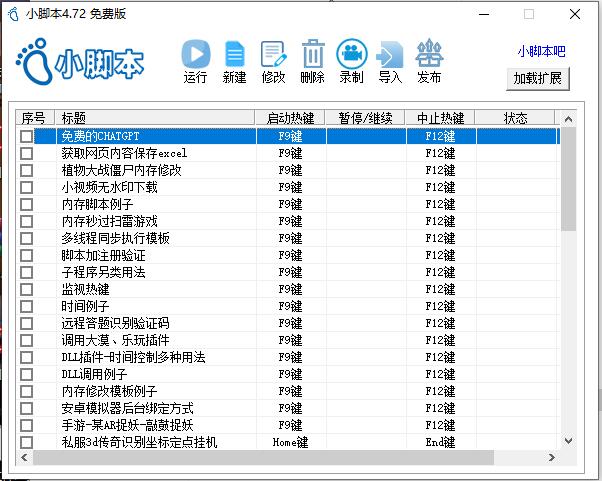The height and width of the screenshot is (481, 602).
Task: Start the 录制 (Record) camera icon
Action: [x=351, y=54]
